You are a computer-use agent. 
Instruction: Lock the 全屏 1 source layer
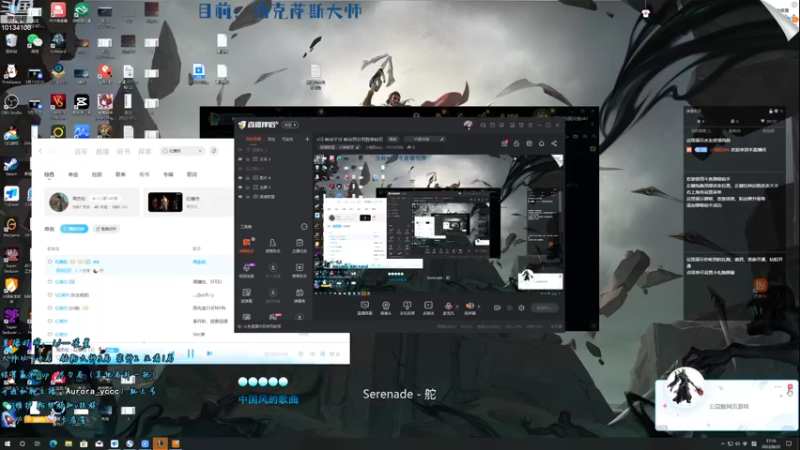(248, 187)
